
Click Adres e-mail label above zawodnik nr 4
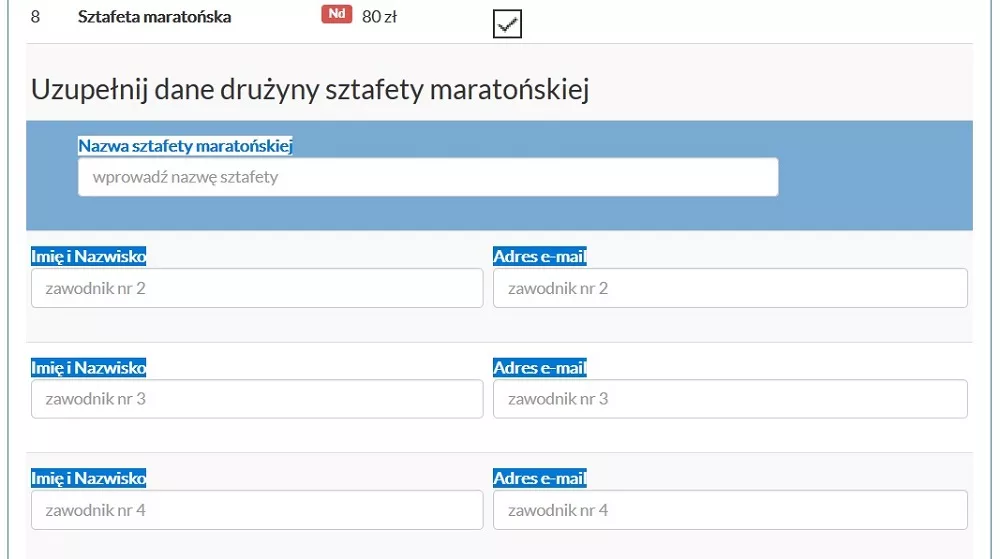point(540,478)
